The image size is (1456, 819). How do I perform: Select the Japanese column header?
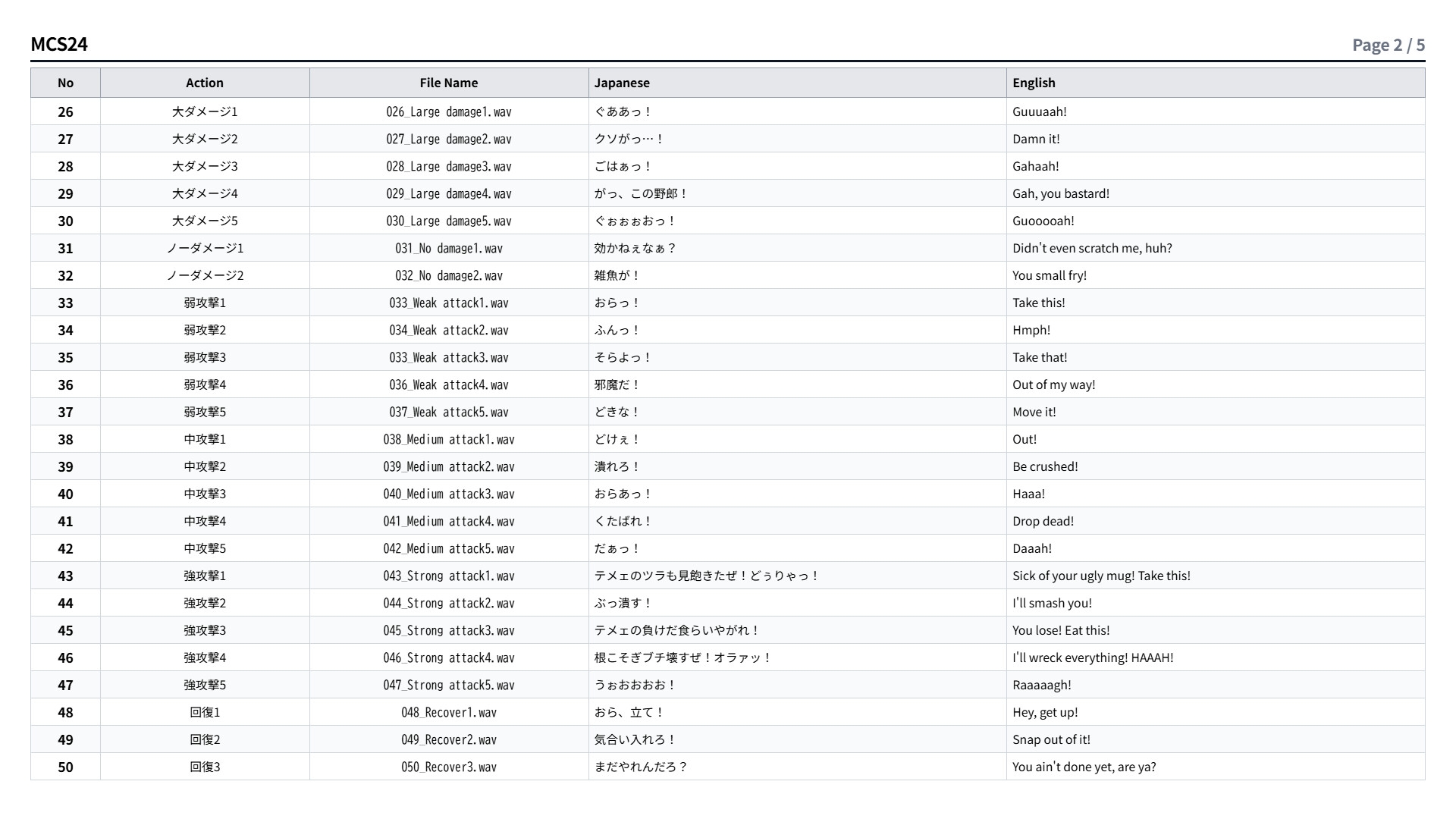tap(798, 83)
